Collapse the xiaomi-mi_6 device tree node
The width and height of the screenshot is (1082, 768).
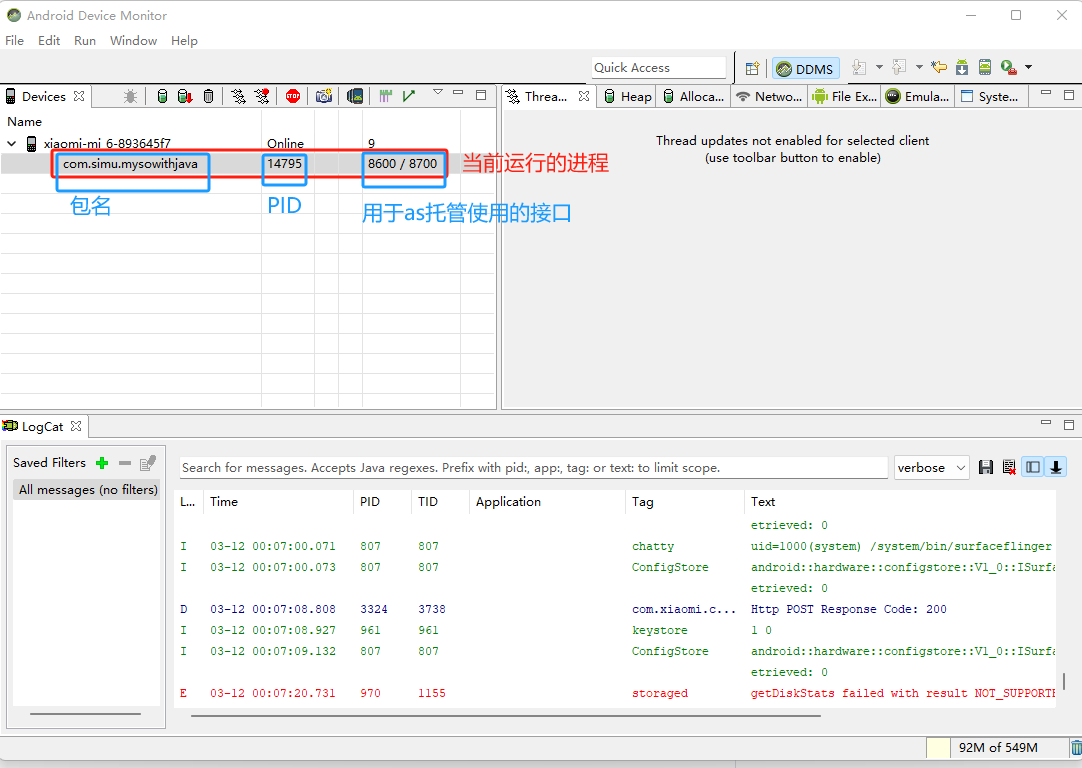[12, 144]
